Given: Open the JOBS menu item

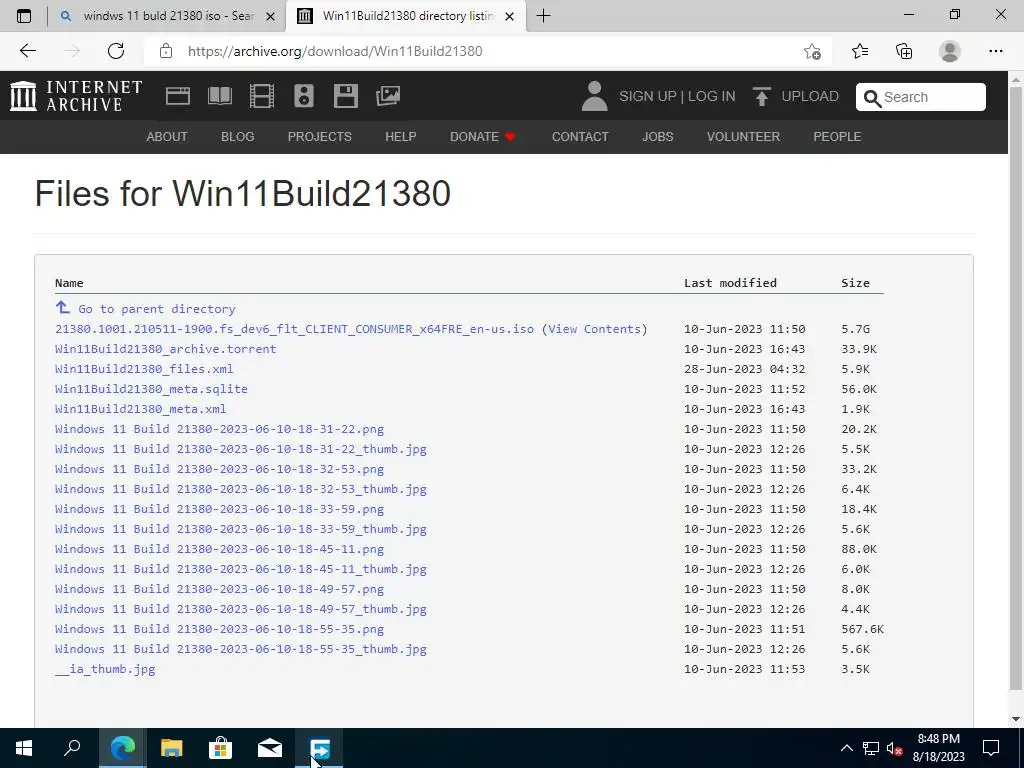Looking at the screenshot, I should pos(658,136).
